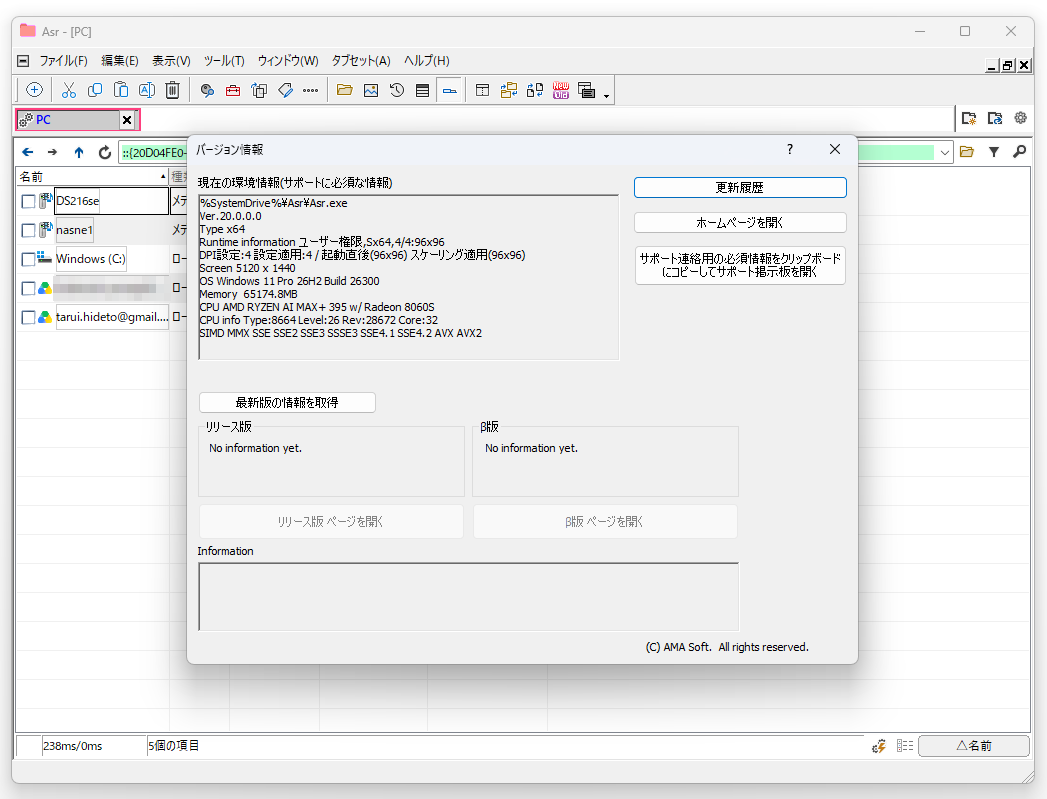
Task: Open ヘルプ(H) menu
Action: (x=427, y=61)
